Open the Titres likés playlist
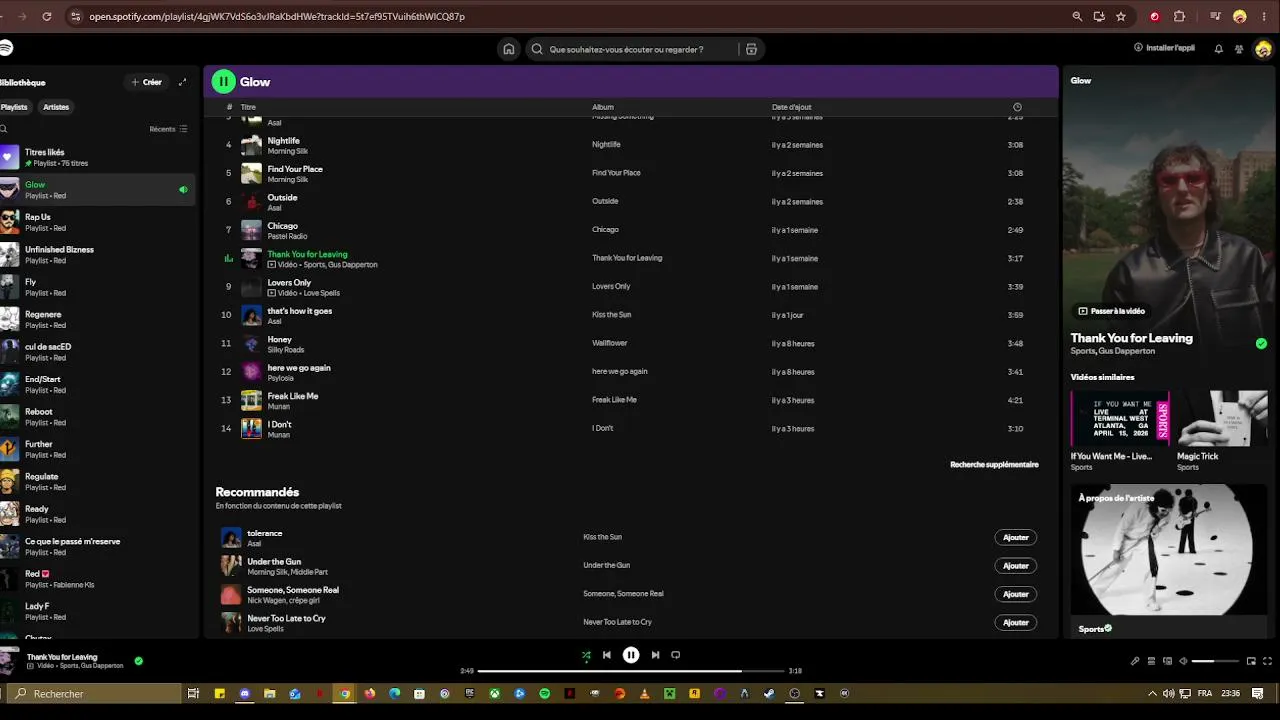 97,158
